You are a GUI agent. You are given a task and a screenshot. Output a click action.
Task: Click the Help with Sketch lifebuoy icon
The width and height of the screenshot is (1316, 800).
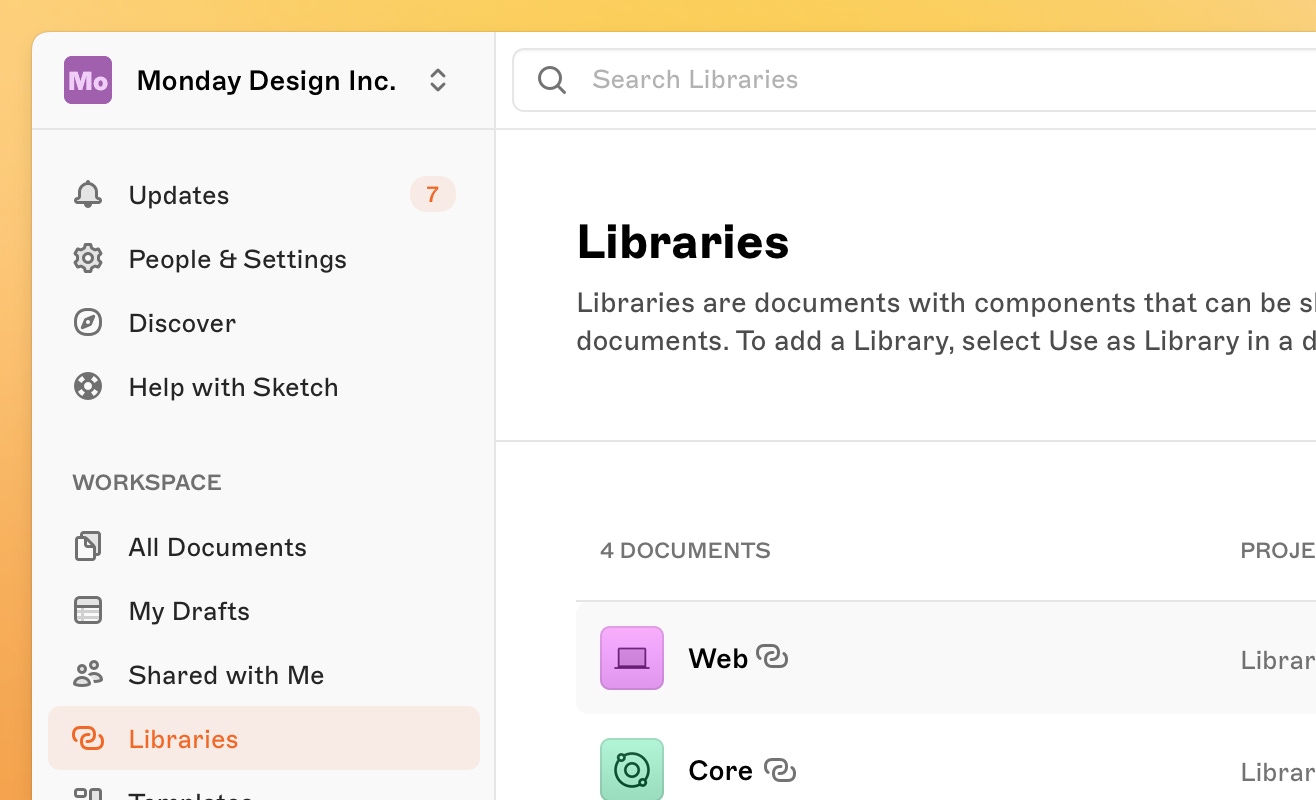(88, 387)
